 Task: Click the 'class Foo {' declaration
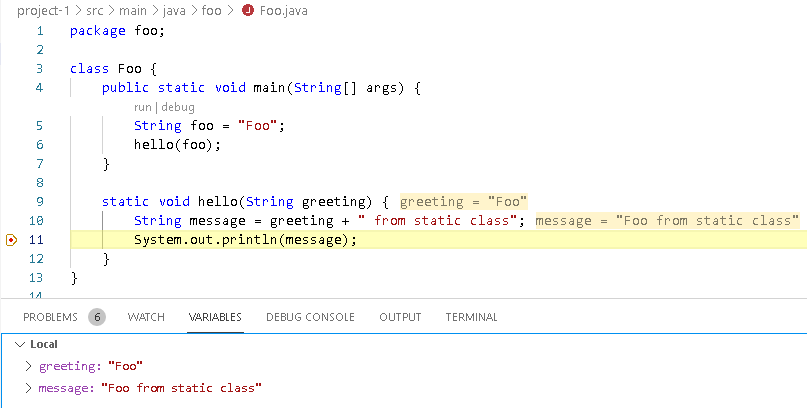click(x=113, y=68)
